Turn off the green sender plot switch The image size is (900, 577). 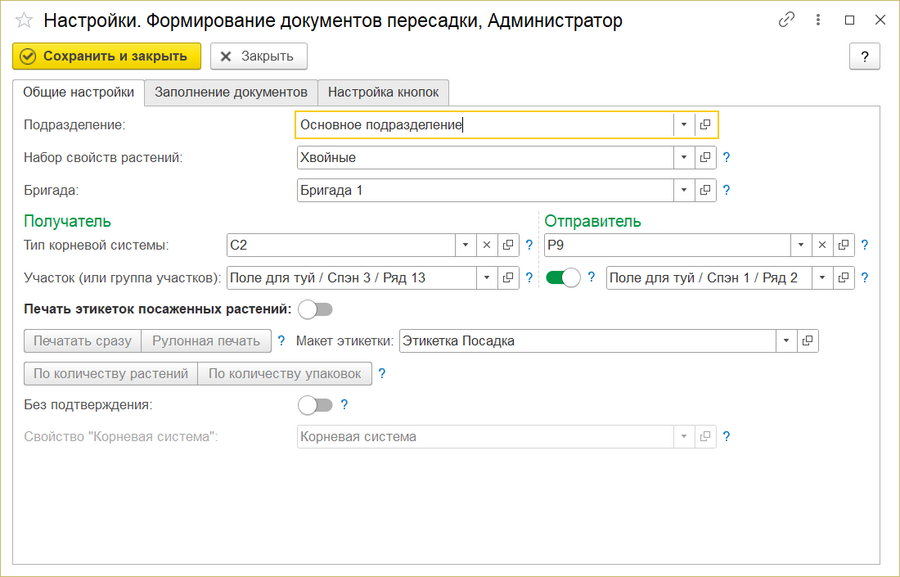click(563, 278)
